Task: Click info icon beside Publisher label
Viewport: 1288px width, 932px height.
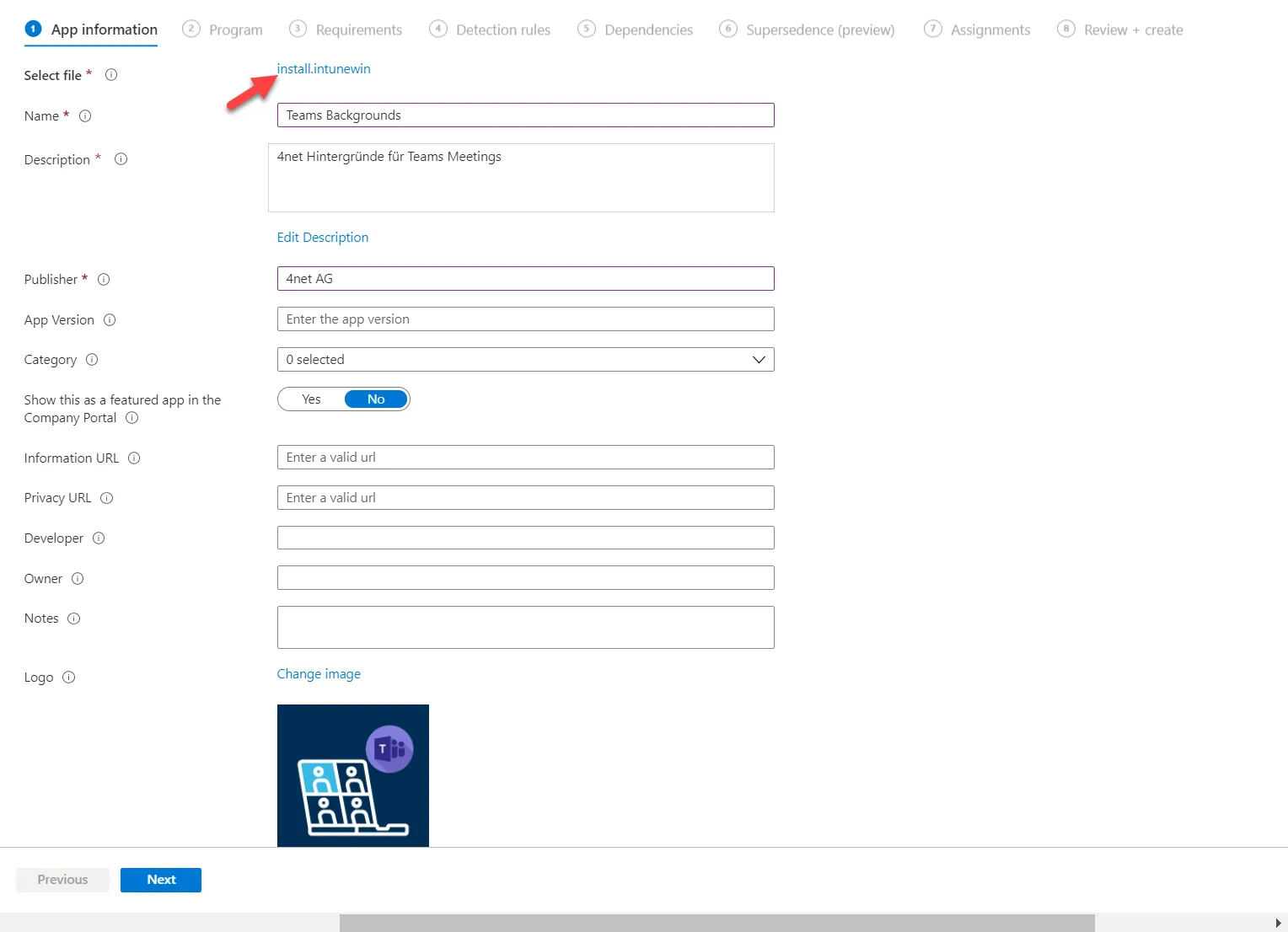Action: click(104, 280)
